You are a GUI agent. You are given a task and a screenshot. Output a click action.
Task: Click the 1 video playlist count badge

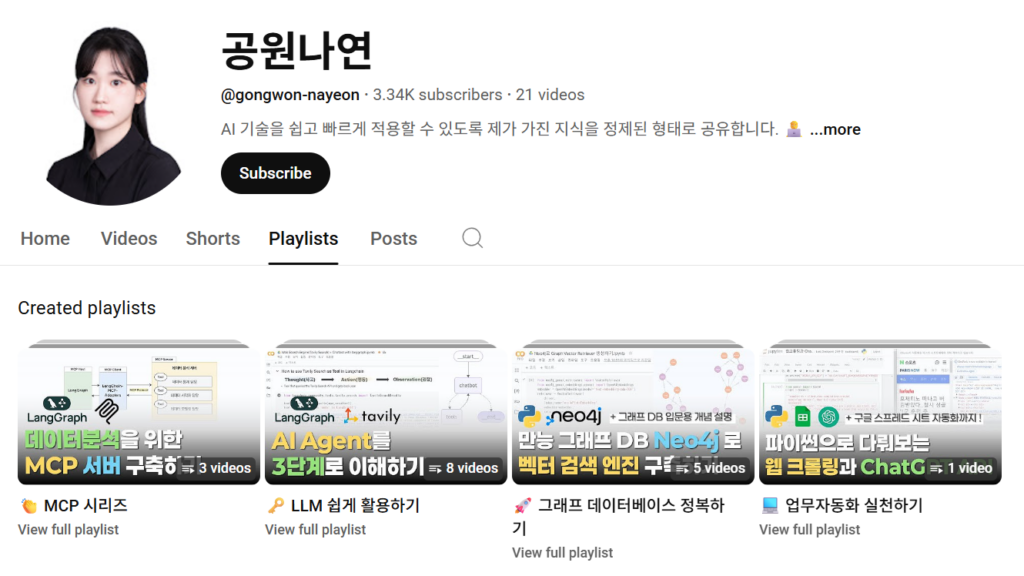click(x=961, y=468)
